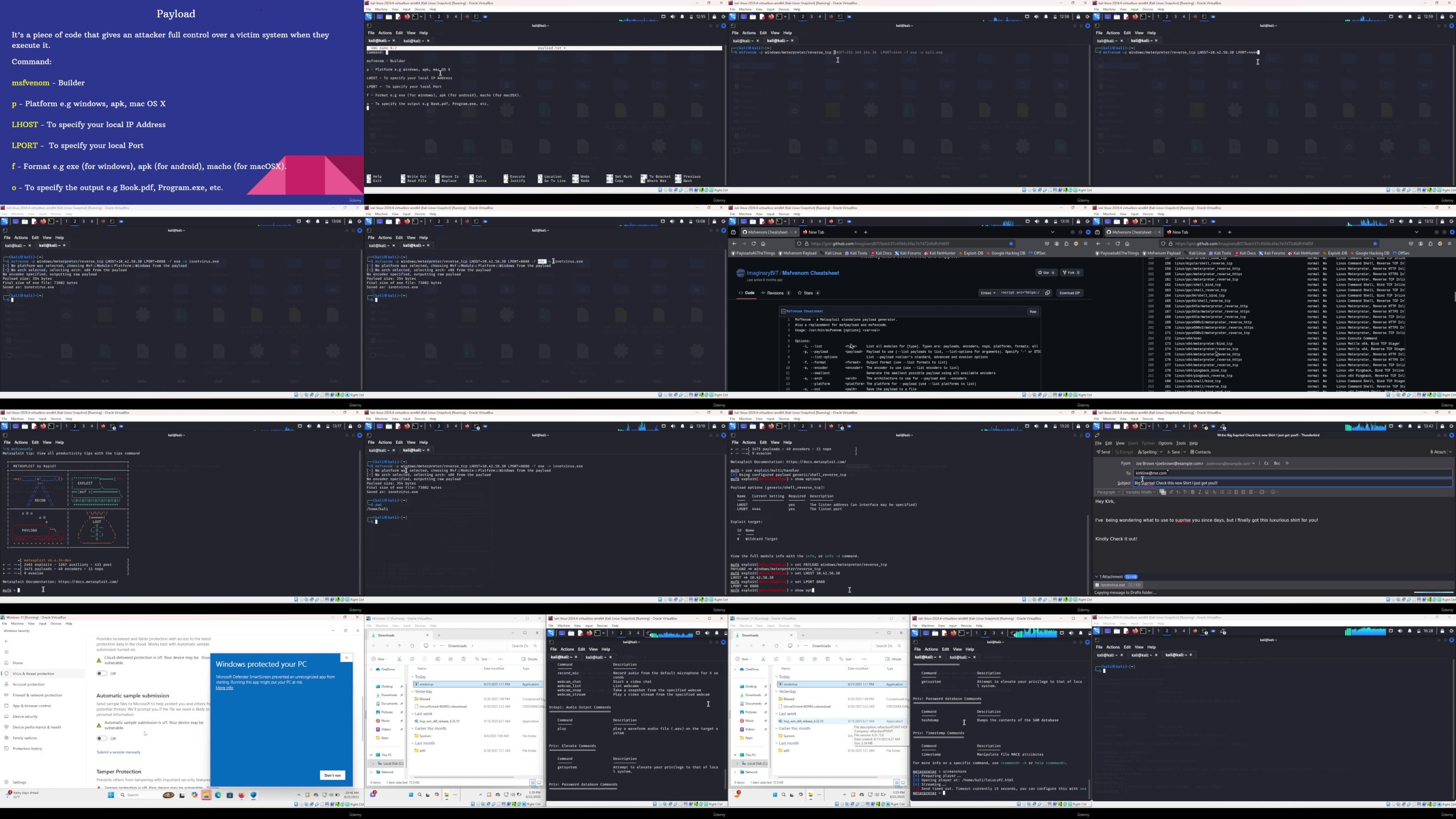Open the dropdown arrow beside Spelling in Thunderbird
The width and height of the screenshot is (1456, 819).
1161,452
